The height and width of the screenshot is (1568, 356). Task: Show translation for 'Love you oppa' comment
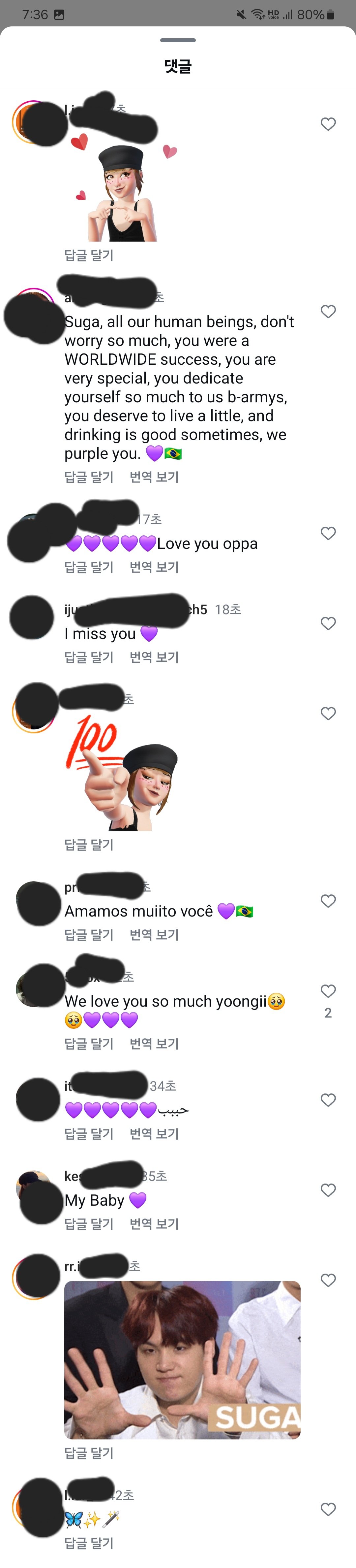[x=154, y=567]
